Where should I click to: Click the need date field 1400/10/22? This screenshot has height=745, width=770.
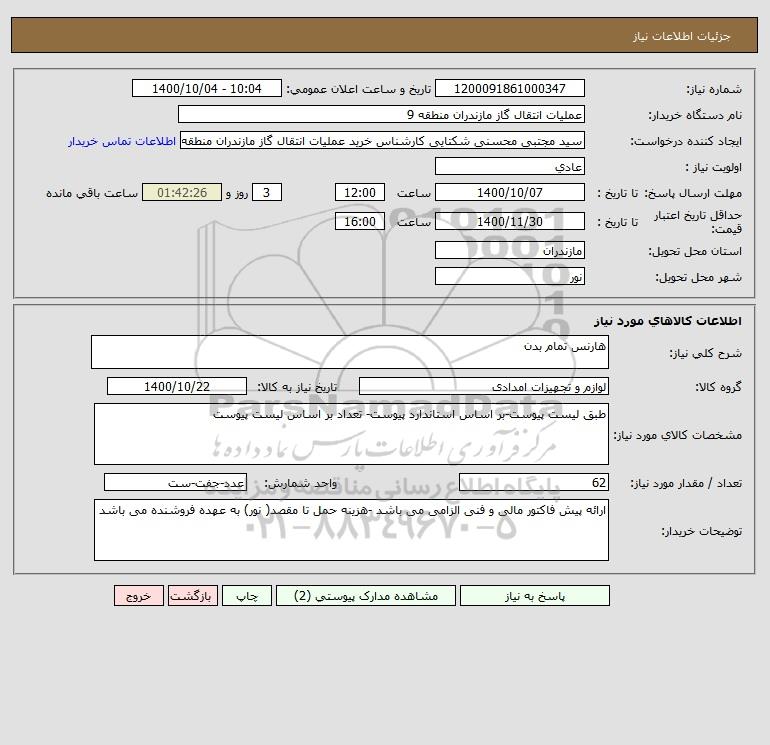(x=177, y=386)
